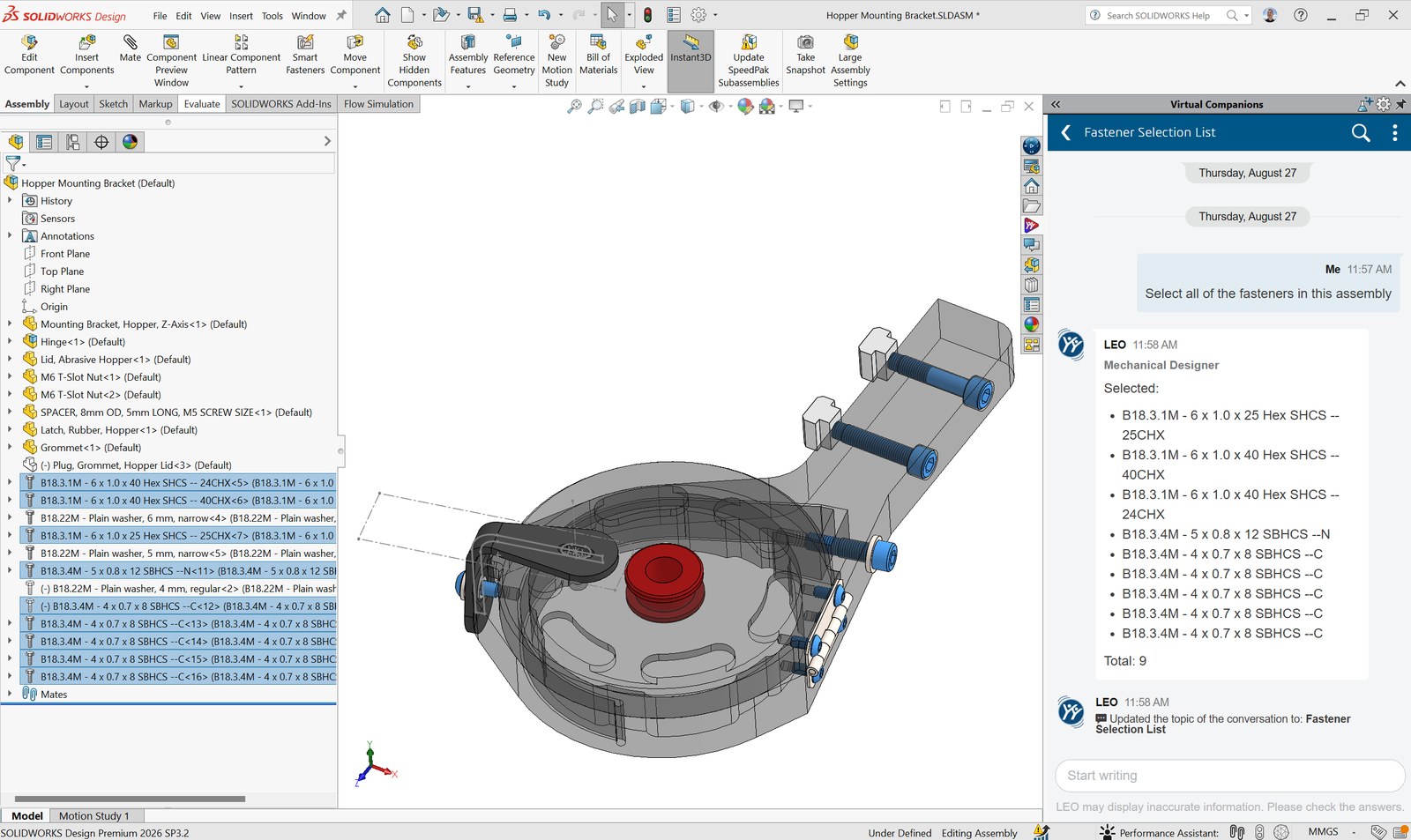
Task: Click Move Component tool
Action: pyautogui.click(x=355, y=56)
